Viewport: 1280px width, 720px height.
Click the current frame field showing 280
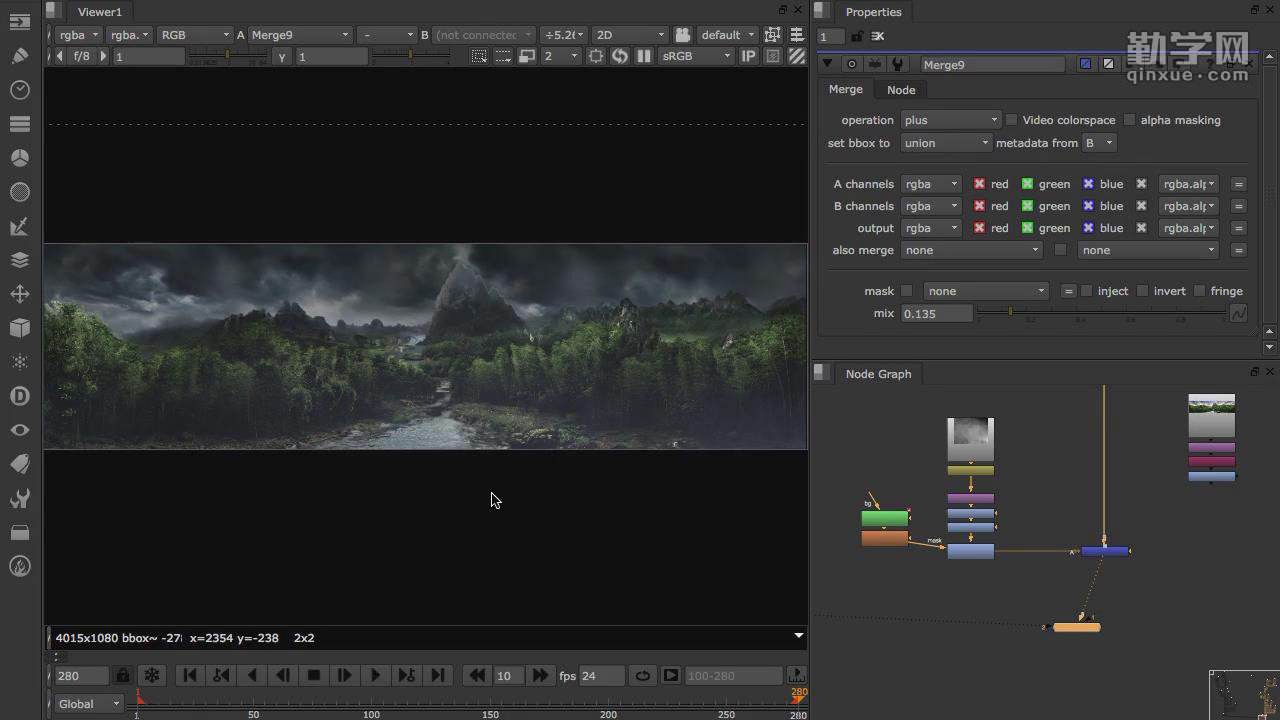click(x=81, y=676)
